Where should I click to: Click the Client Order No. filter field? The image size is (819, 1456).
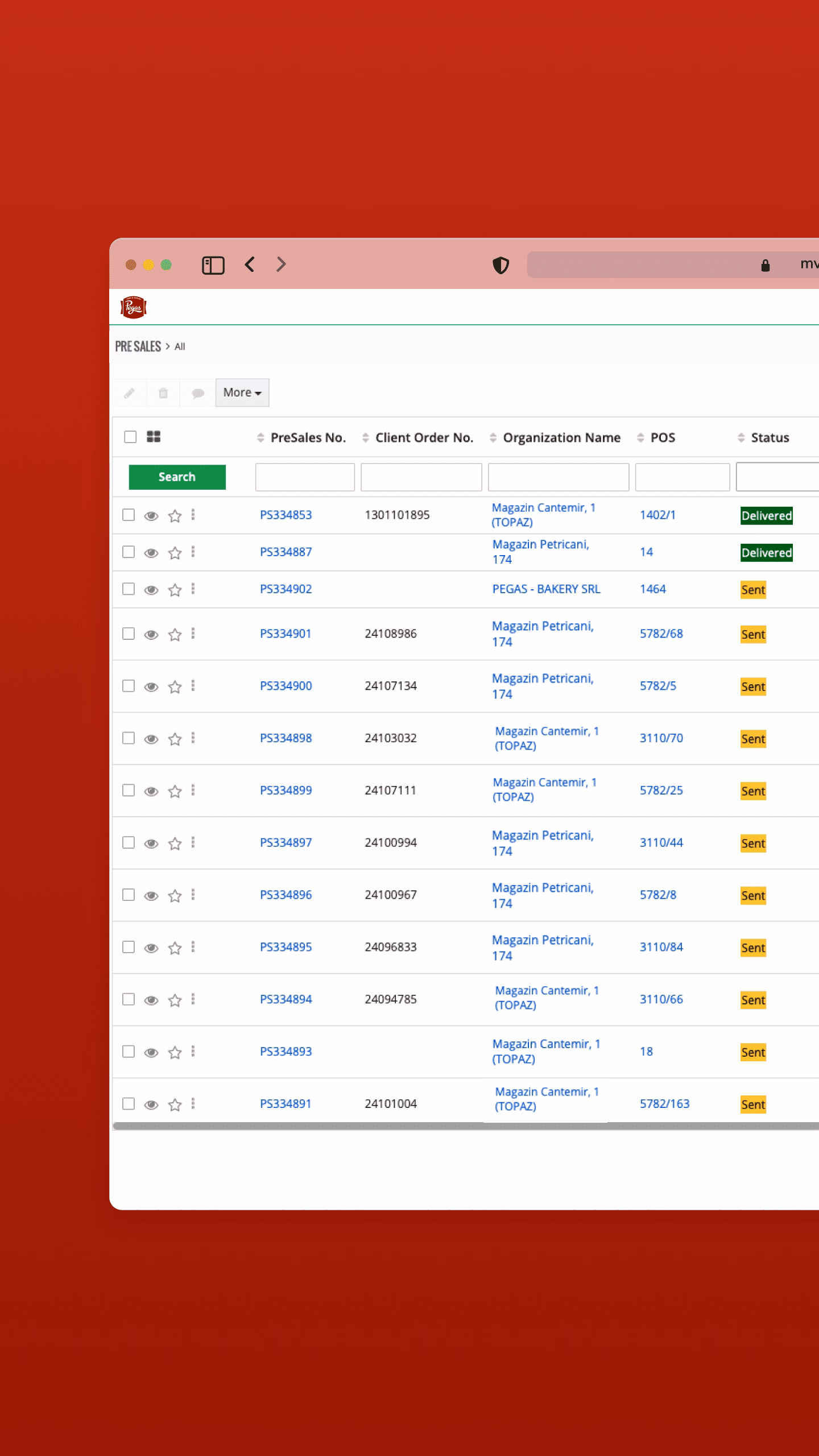coord(421,477)
